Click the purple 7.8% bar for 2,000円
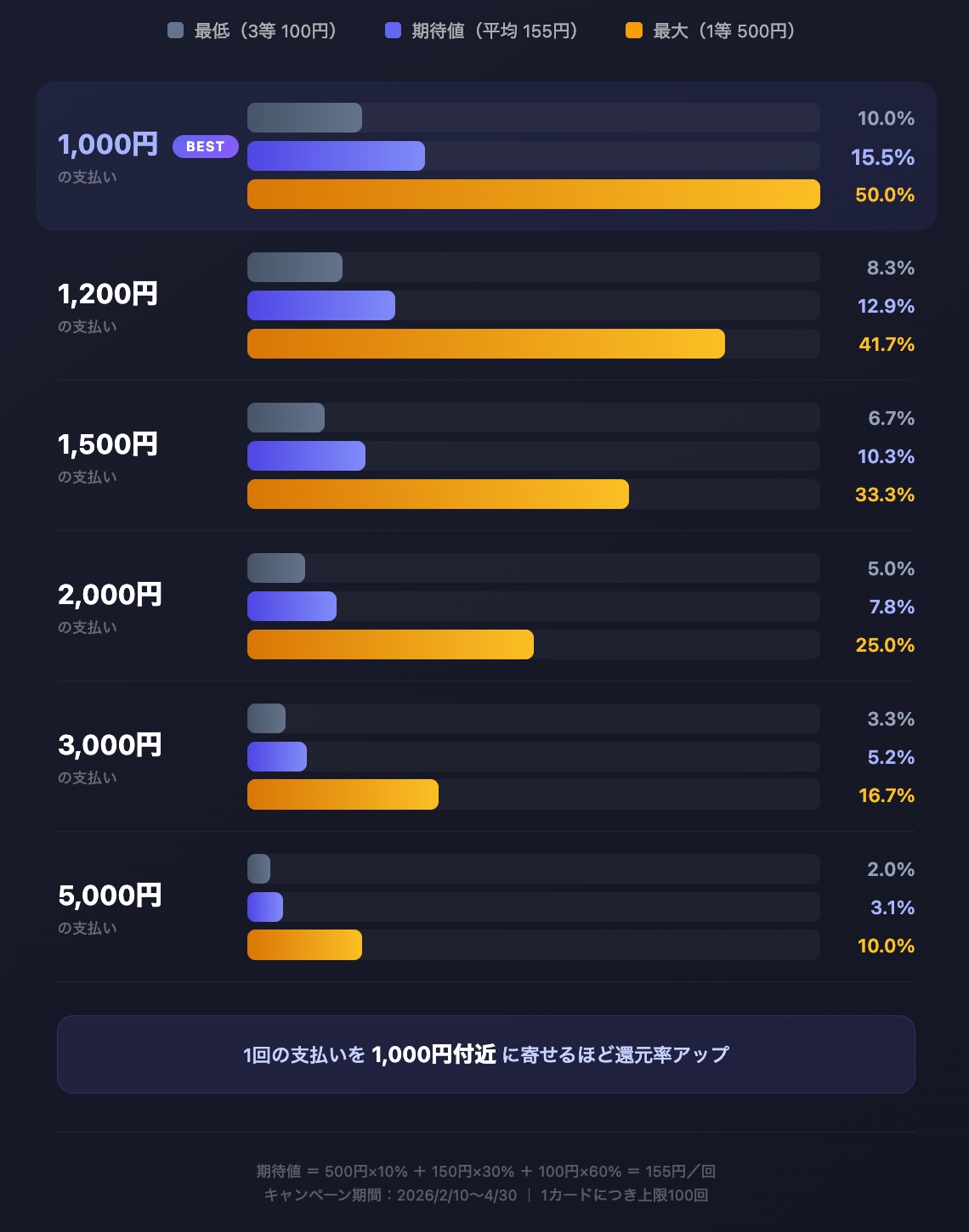Viewport: 969px width, 1232px height. coord(292,607)
